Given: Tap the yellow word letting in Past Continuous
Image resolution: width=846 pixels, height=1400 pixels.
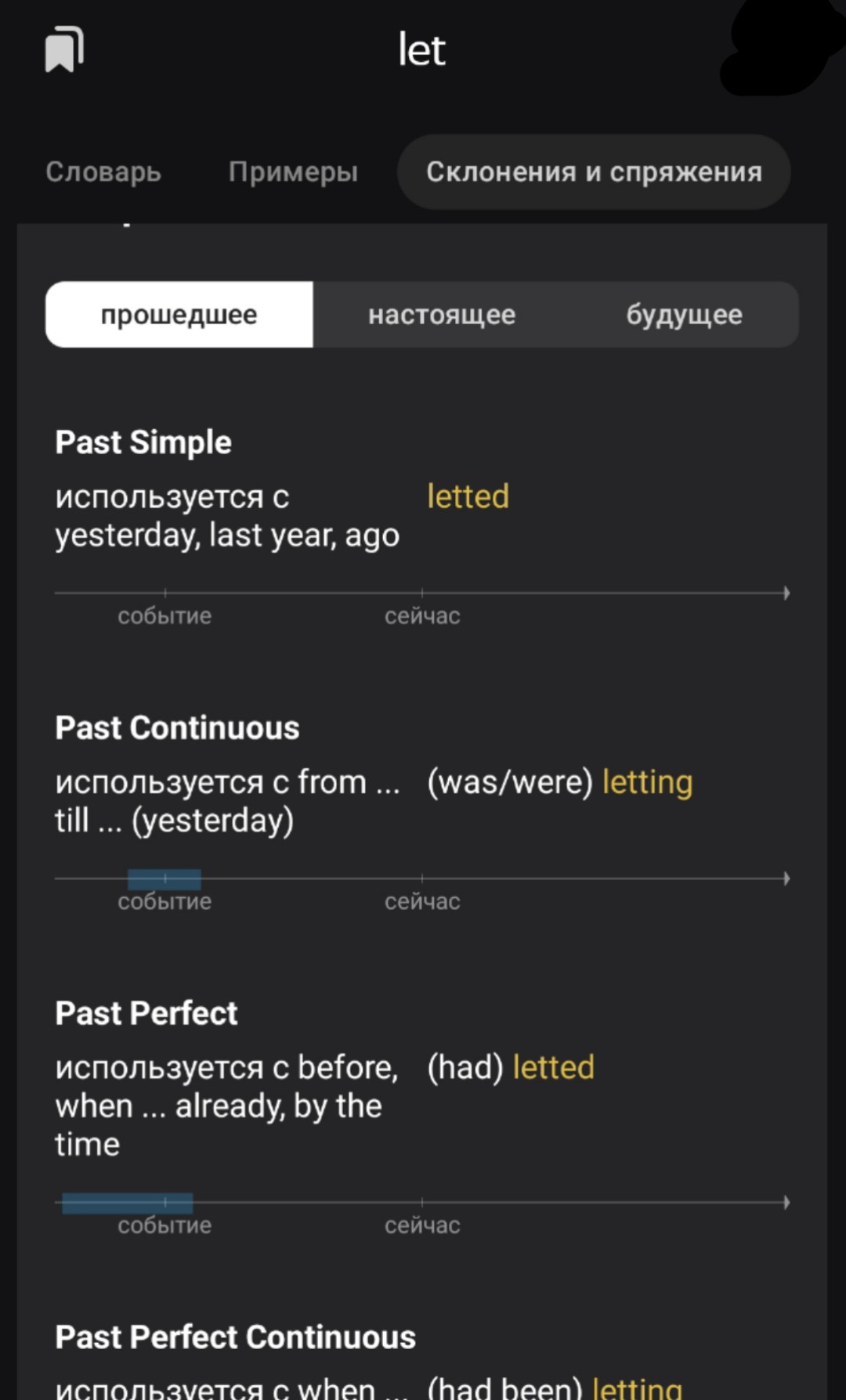Looking at the screenshot, I should click(647, 782).
